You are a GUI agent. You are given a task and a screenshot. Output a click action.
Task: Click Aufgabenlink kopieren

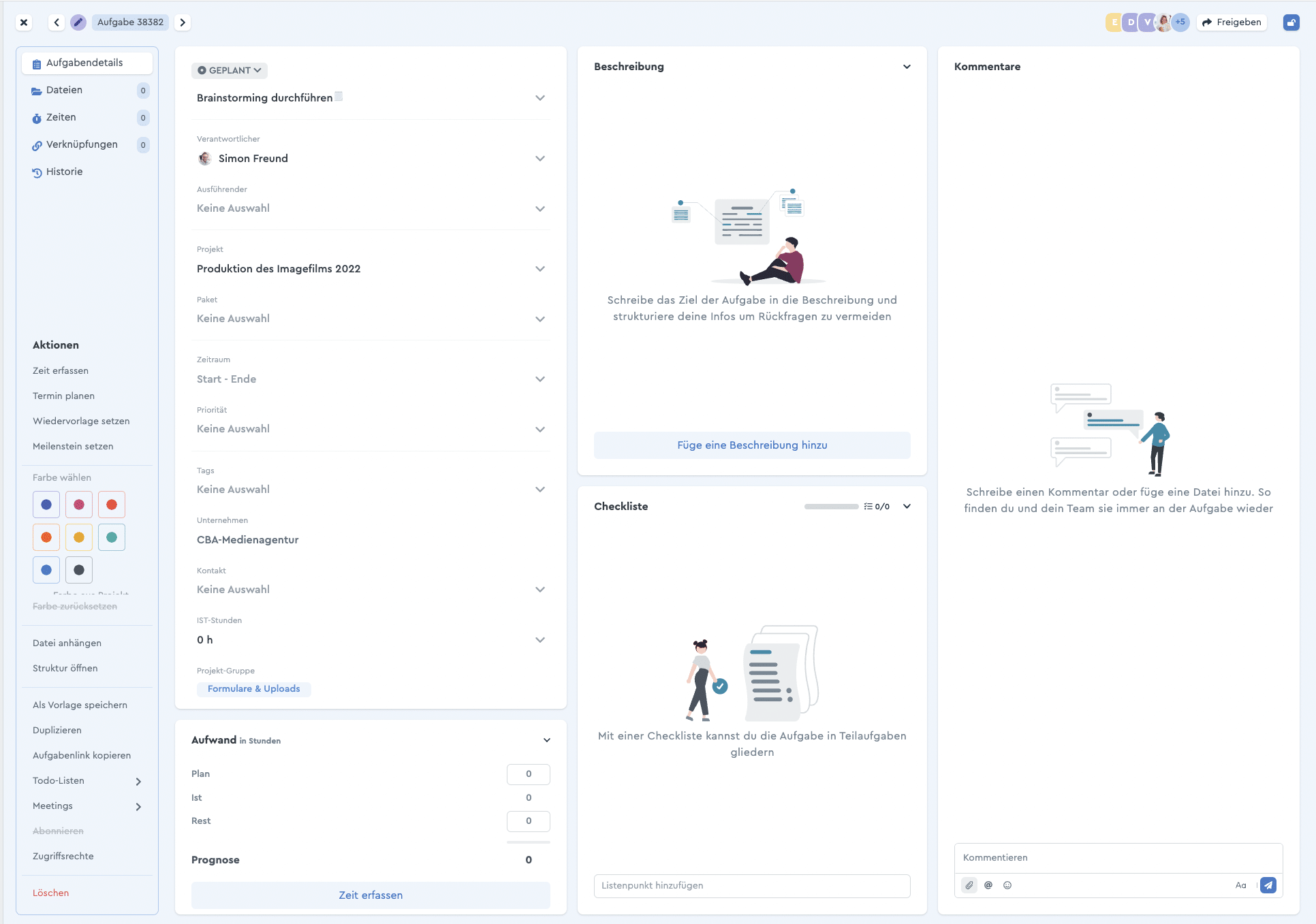coord(82,756)
